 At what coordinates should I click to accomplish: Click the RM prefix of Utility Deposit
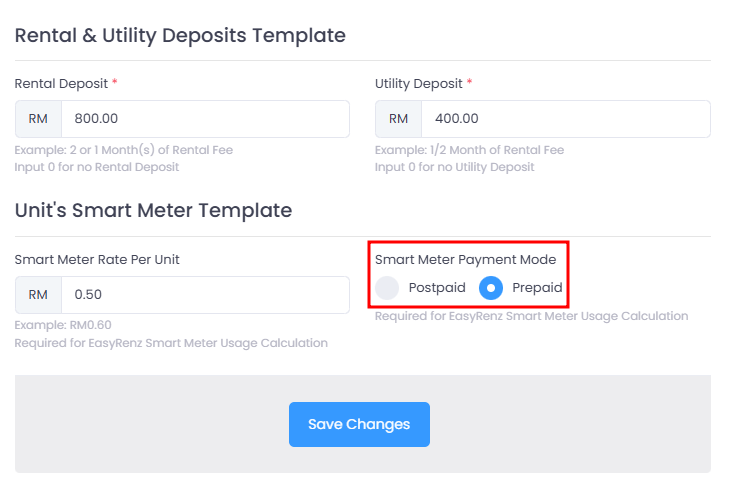pos(398,119)
